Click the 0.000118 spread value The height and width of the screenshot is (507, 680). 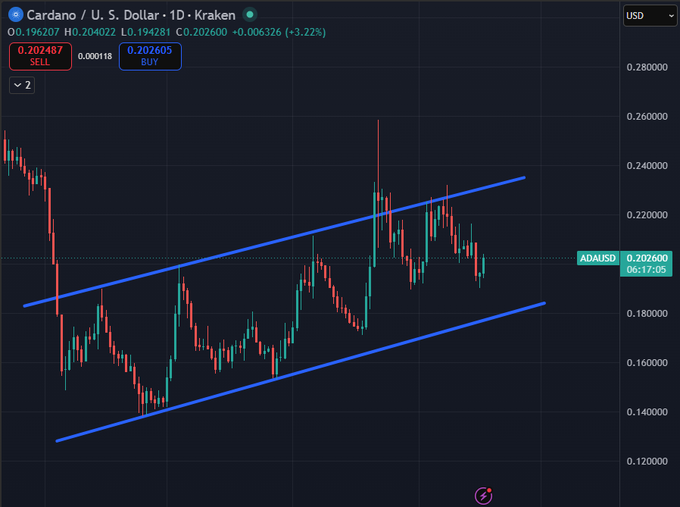(x=95, y=56)
